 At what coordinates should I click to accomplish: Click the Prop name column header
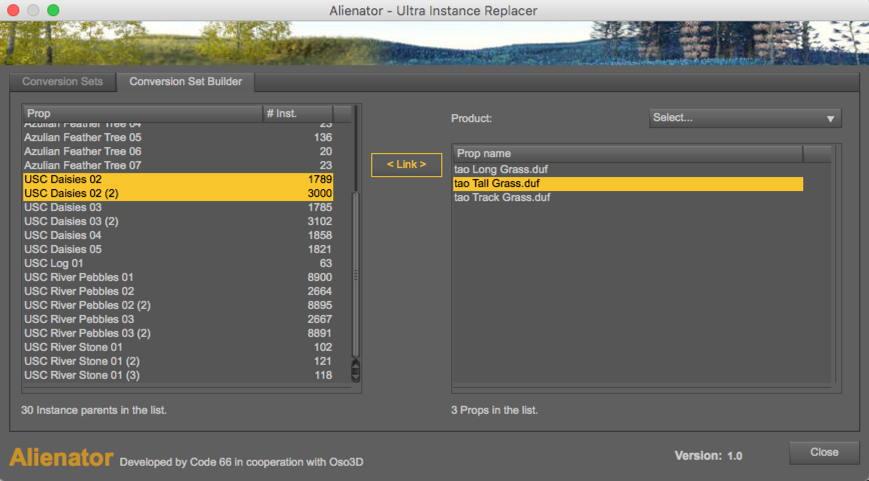(x=627, y=153)
